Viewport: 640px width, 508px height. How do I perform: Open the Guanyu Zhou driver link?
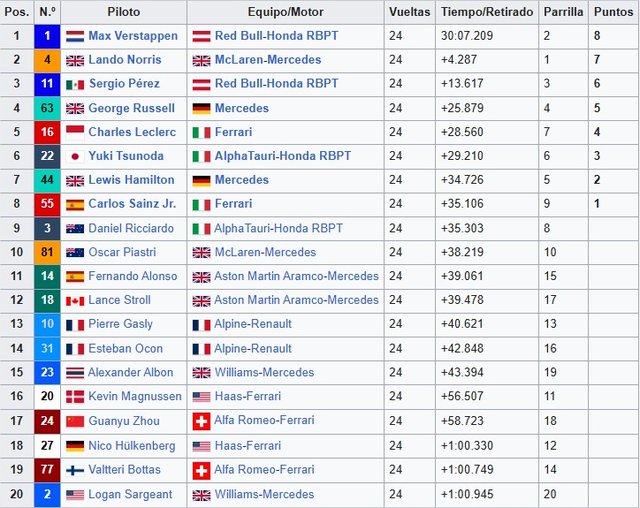click(124, 421)
